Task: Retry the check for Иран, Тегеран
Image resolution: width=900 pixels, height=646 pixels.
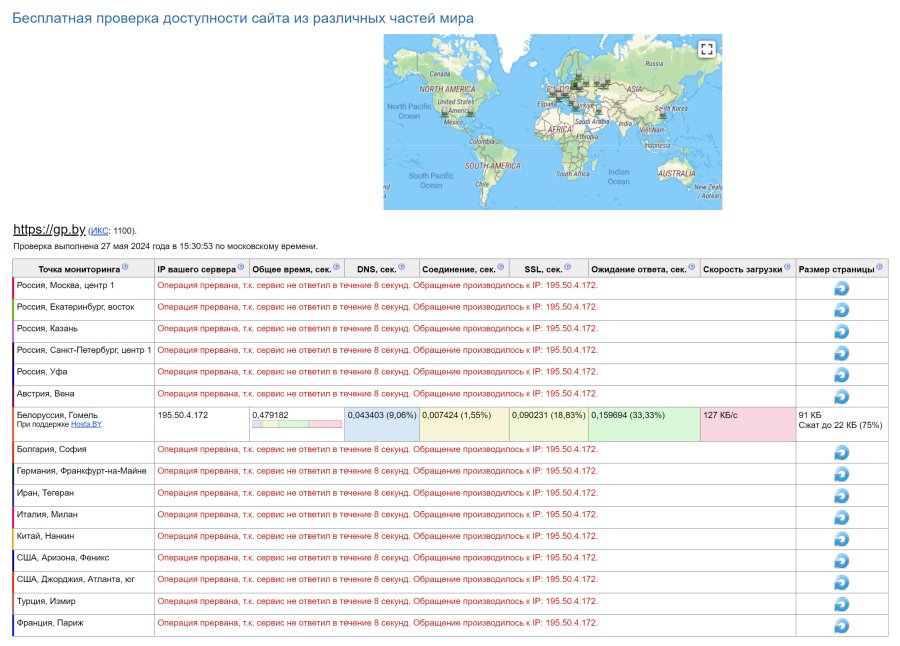Action: (x=841, y=495)
